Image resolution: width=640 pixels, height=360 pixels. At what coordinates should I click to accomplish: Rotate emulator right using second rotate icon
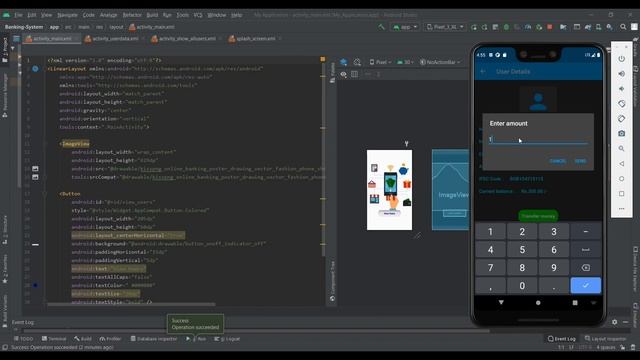pos(621,119)
